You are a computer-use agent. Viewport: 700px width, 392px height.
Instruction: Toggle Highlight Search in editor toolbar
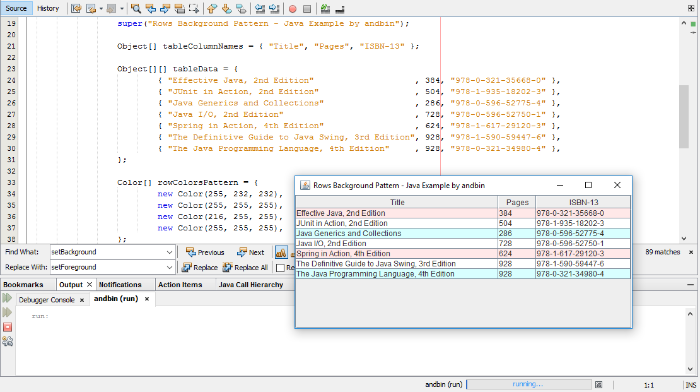179,8
